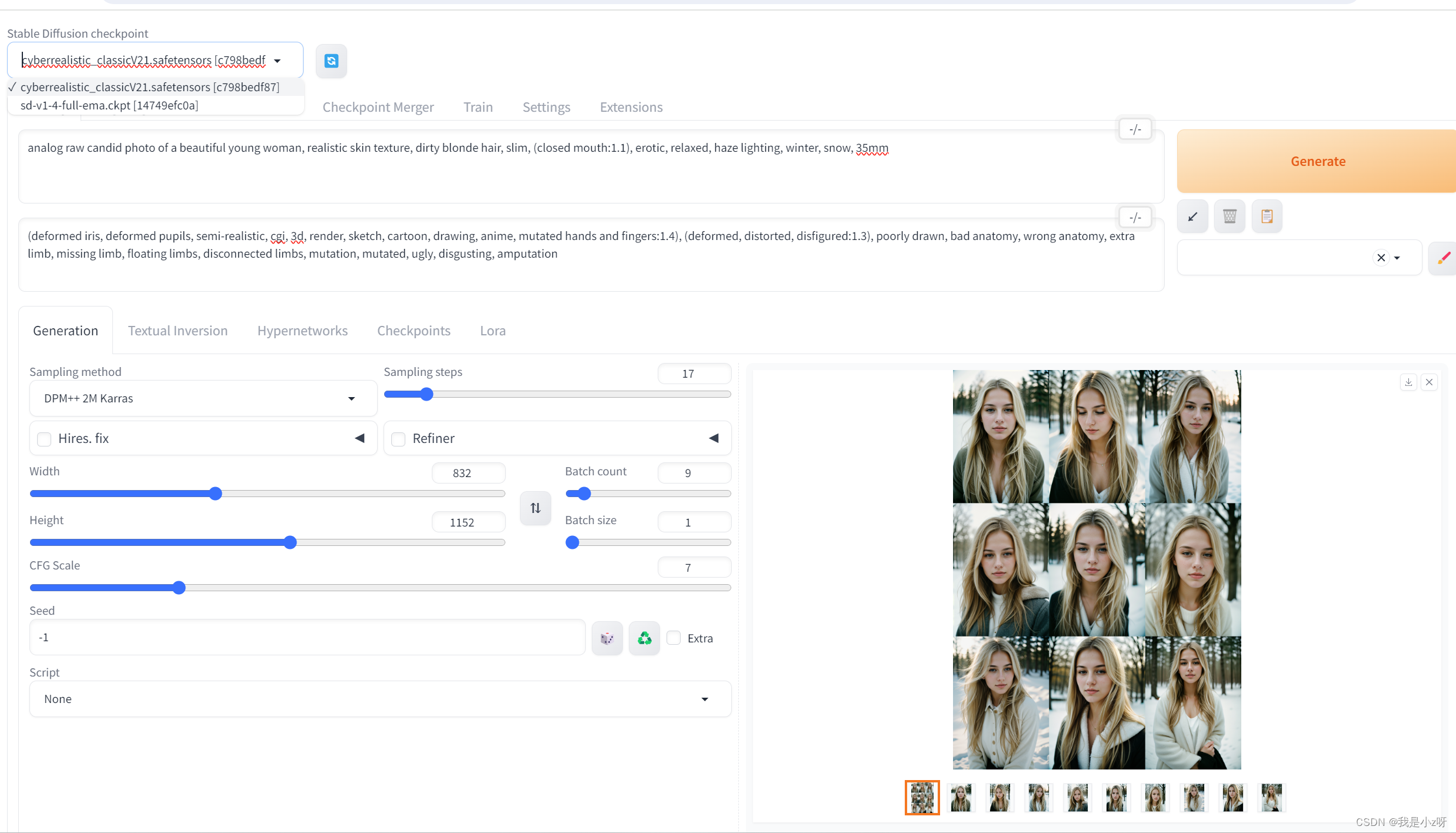Switch to the Textual Inversion tab
The height and width of the screenshot is (833, 1456).
coord(177,330)
